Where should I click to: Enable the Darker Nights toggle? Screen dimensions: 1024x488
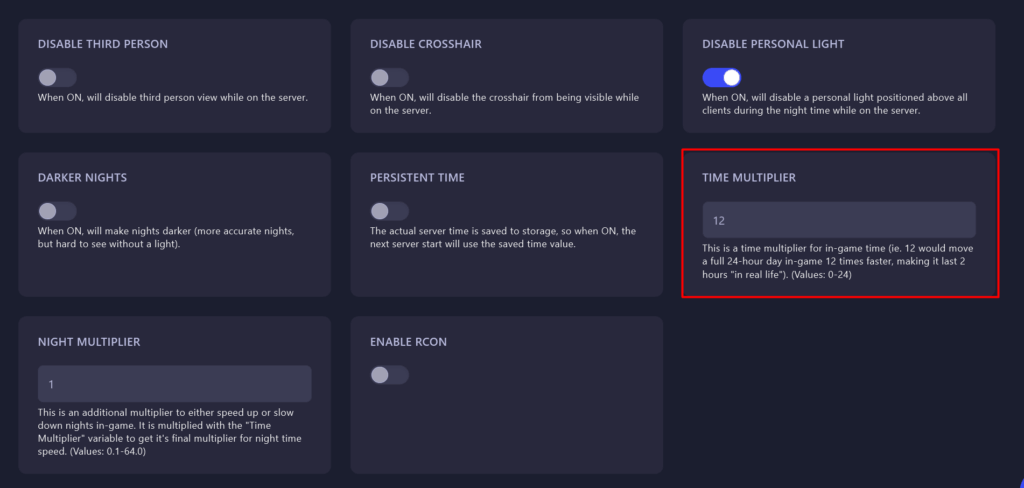click(x=57, y=211)
